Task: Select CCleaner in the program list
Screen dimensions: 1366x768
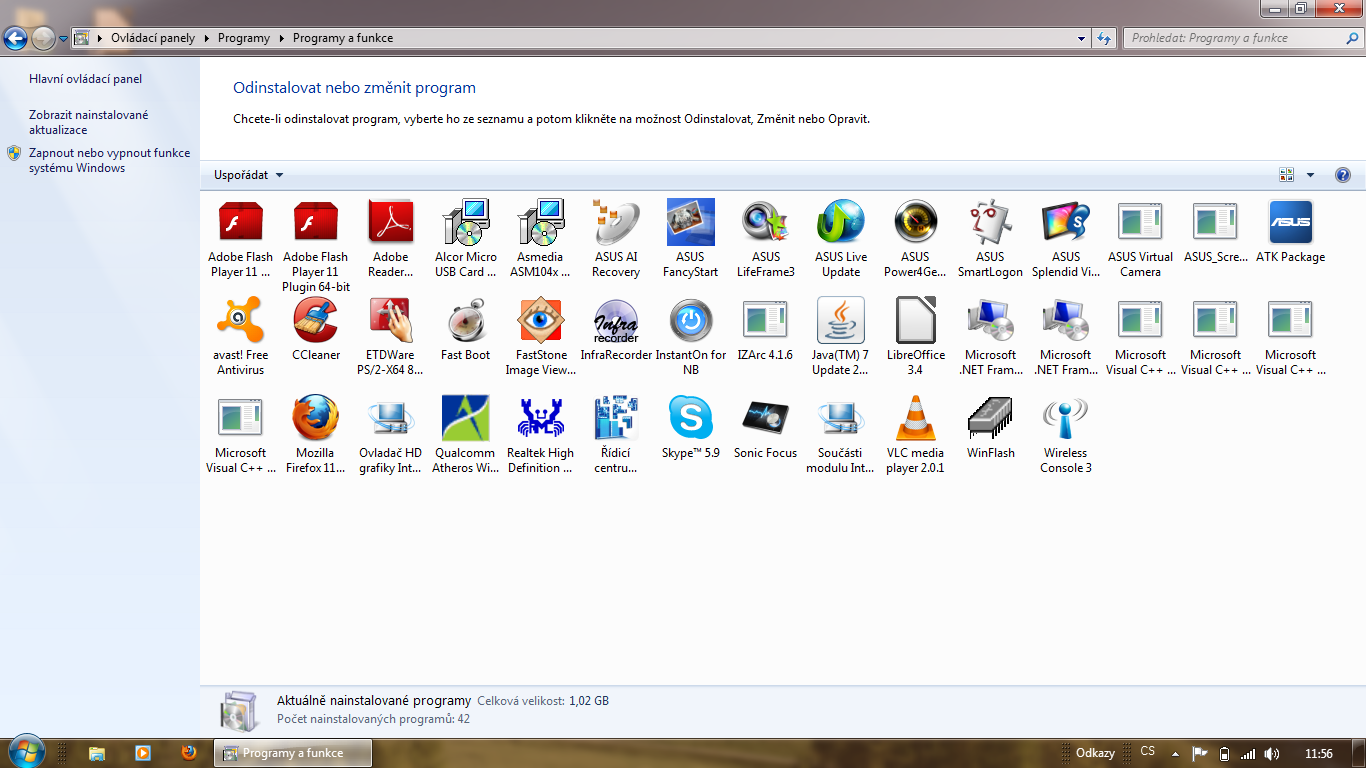Action: click(x=316, y=330)
